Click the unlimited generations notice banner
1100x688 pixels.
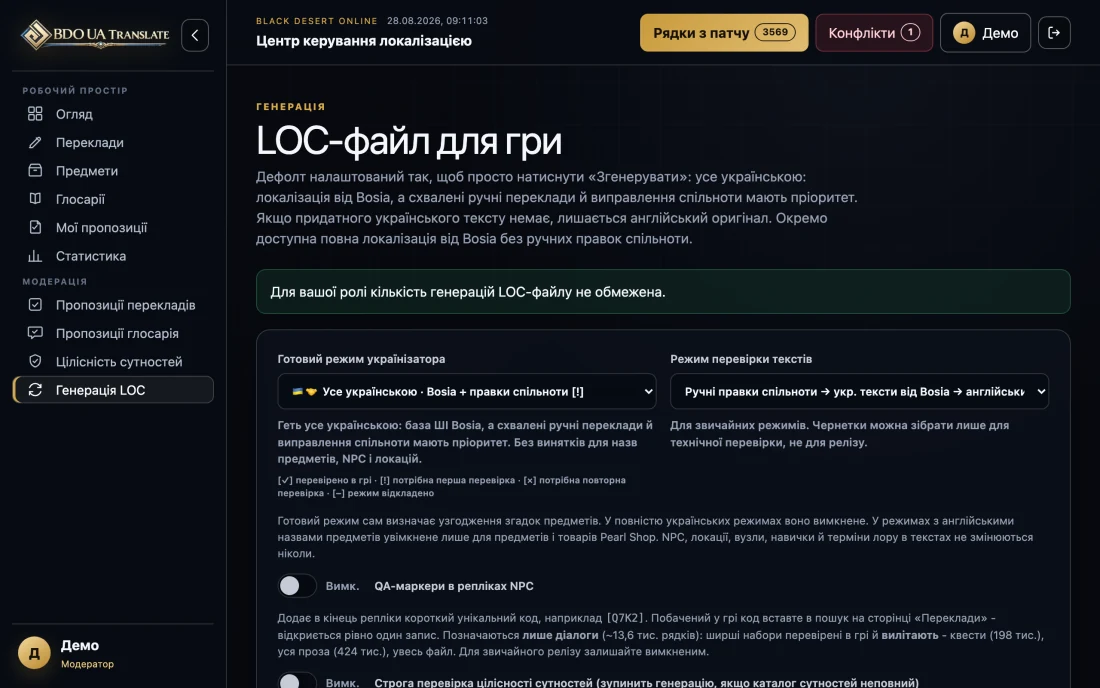(x=663, y=292)
